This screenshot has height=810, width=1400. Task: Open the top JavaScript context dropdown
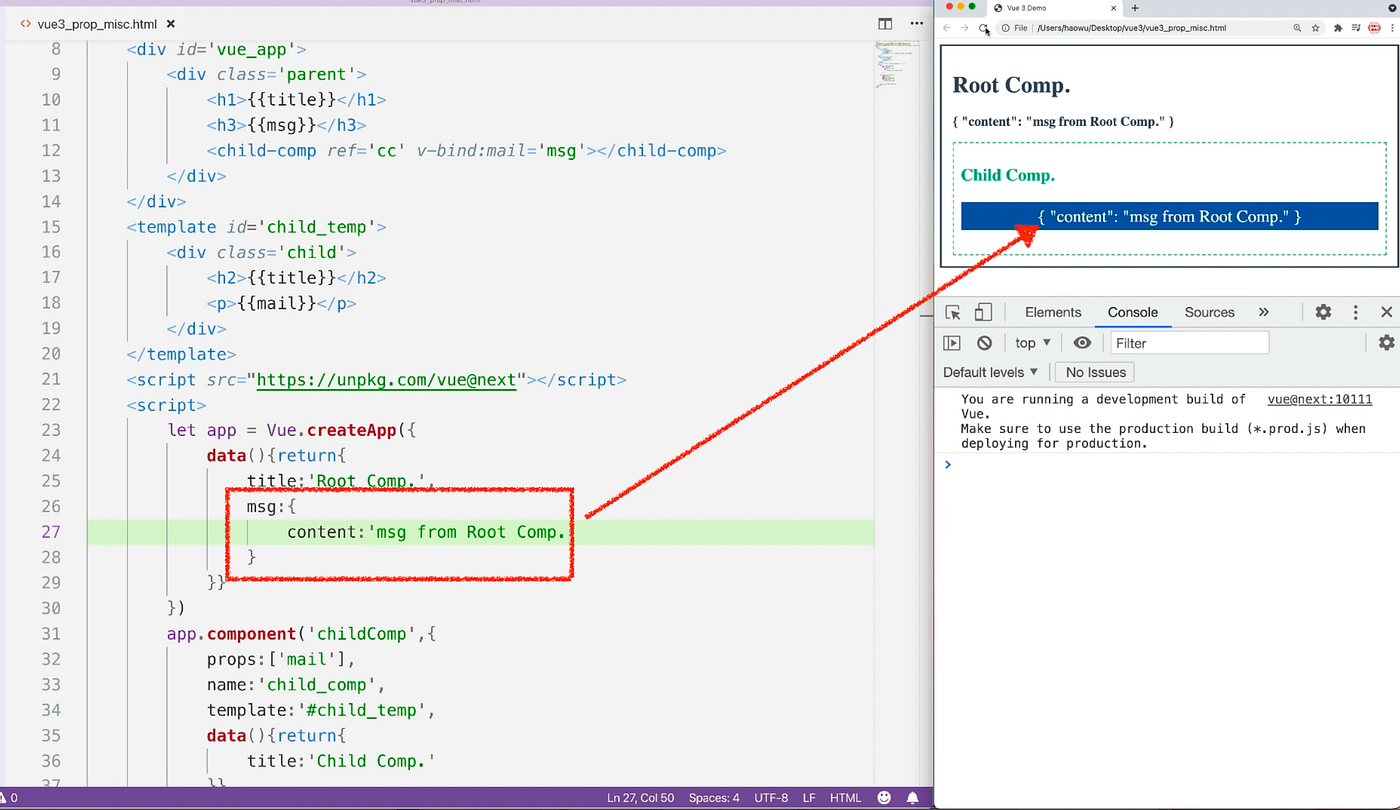pos(1033,343)
